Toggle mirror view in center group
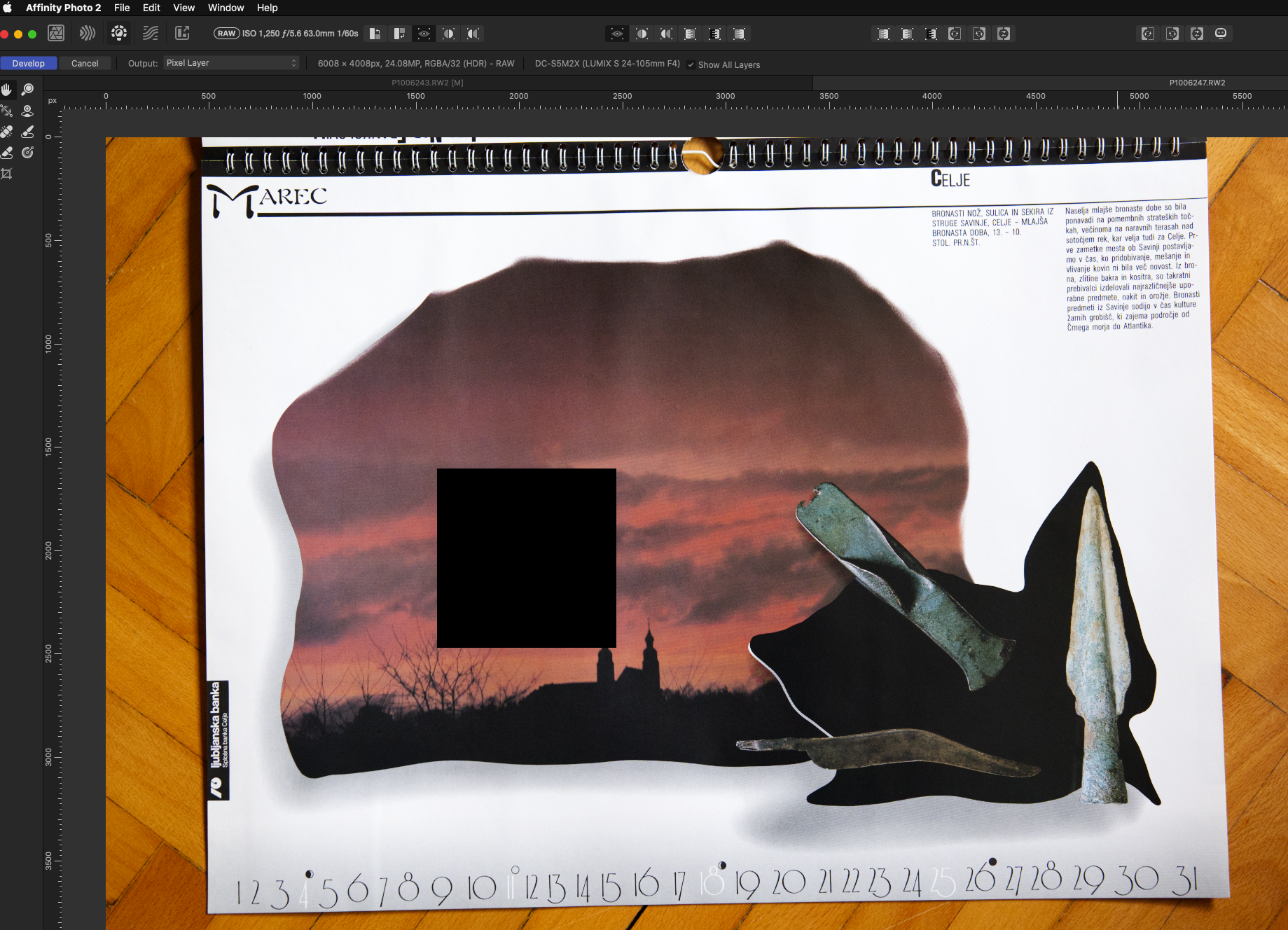The image size is (1288, 930). pos(666,34)
